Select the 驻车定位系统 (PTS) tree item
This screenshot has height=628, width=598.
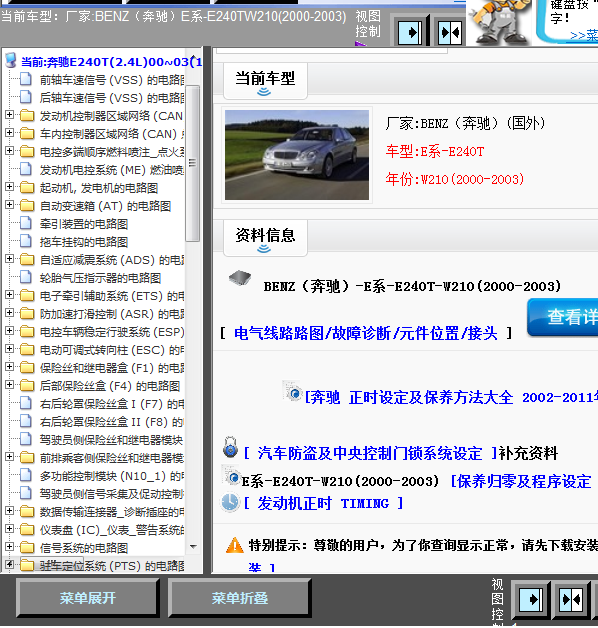[112, 566]
